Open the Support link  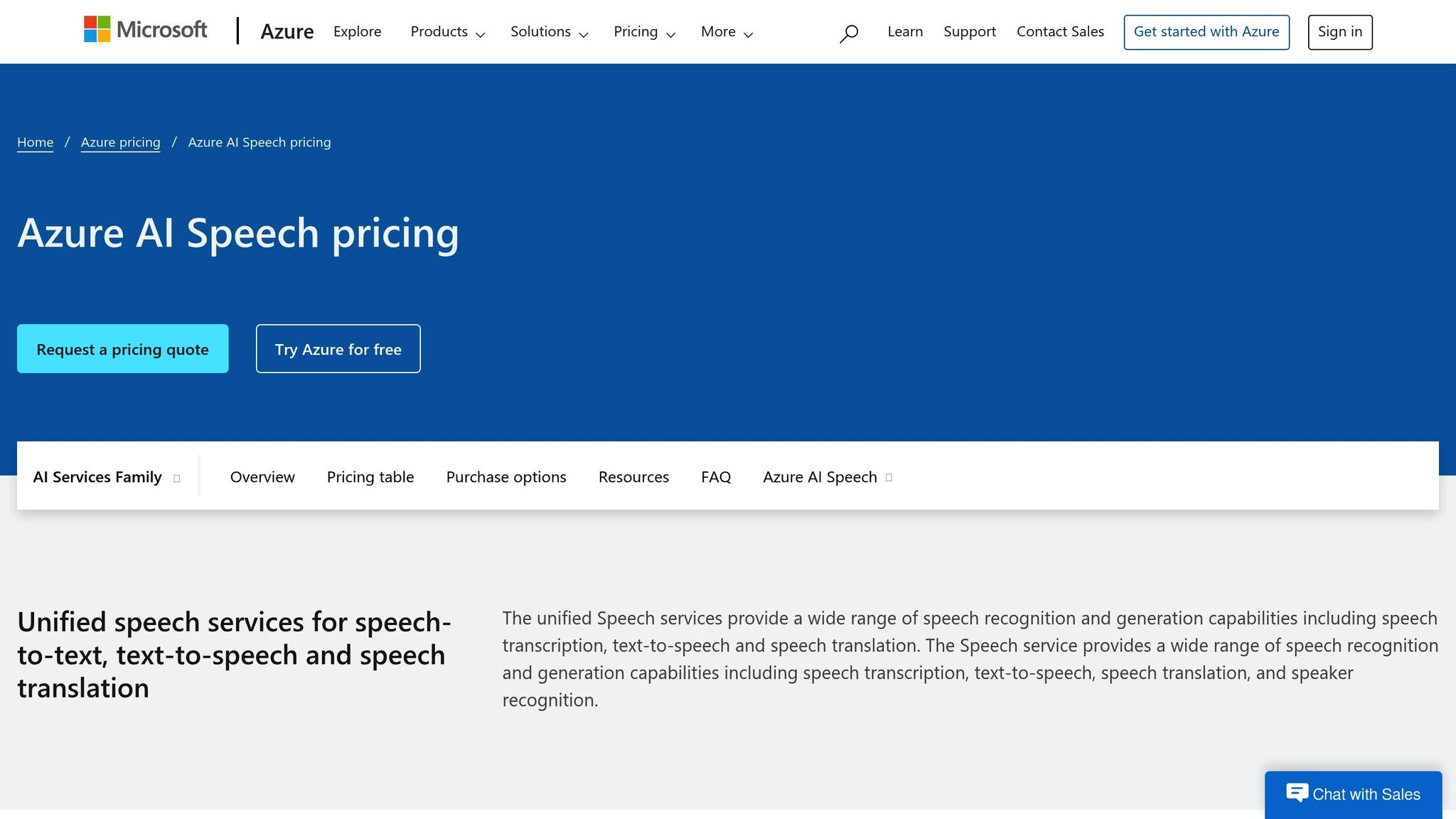(x=970, y=31)
